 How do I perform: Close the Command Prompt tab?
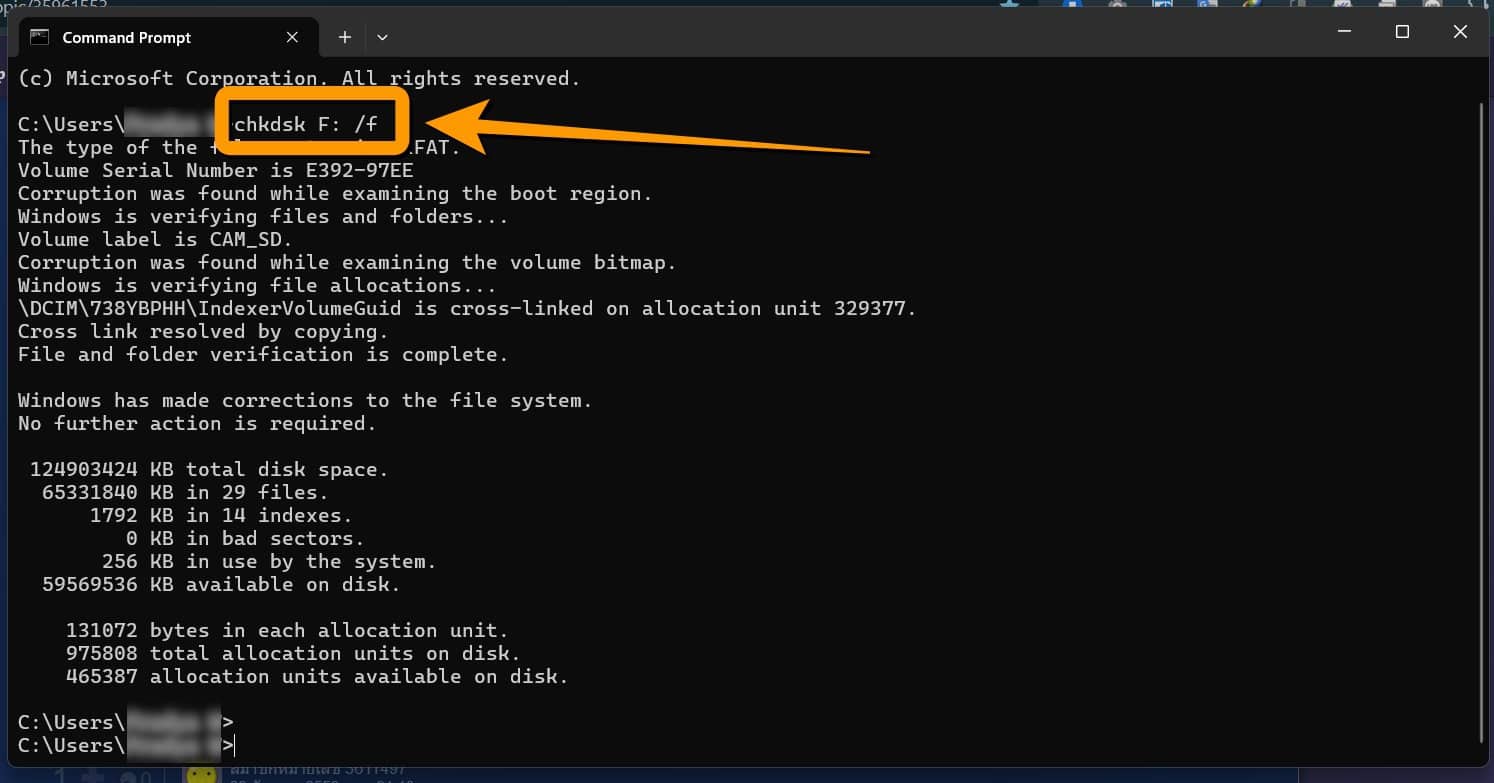pos(292,37)
